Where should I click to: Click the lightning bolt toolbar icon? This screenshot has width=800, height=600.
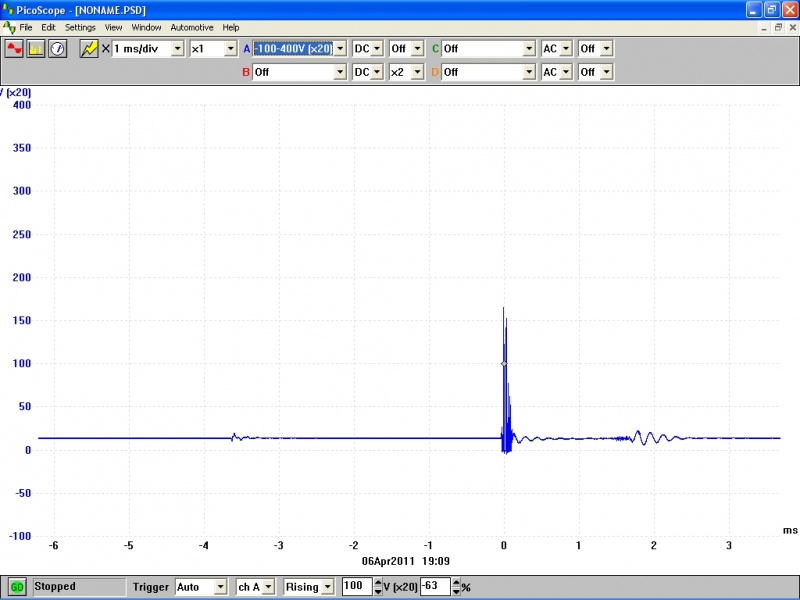pyautogui.click(x=89, y=48)
